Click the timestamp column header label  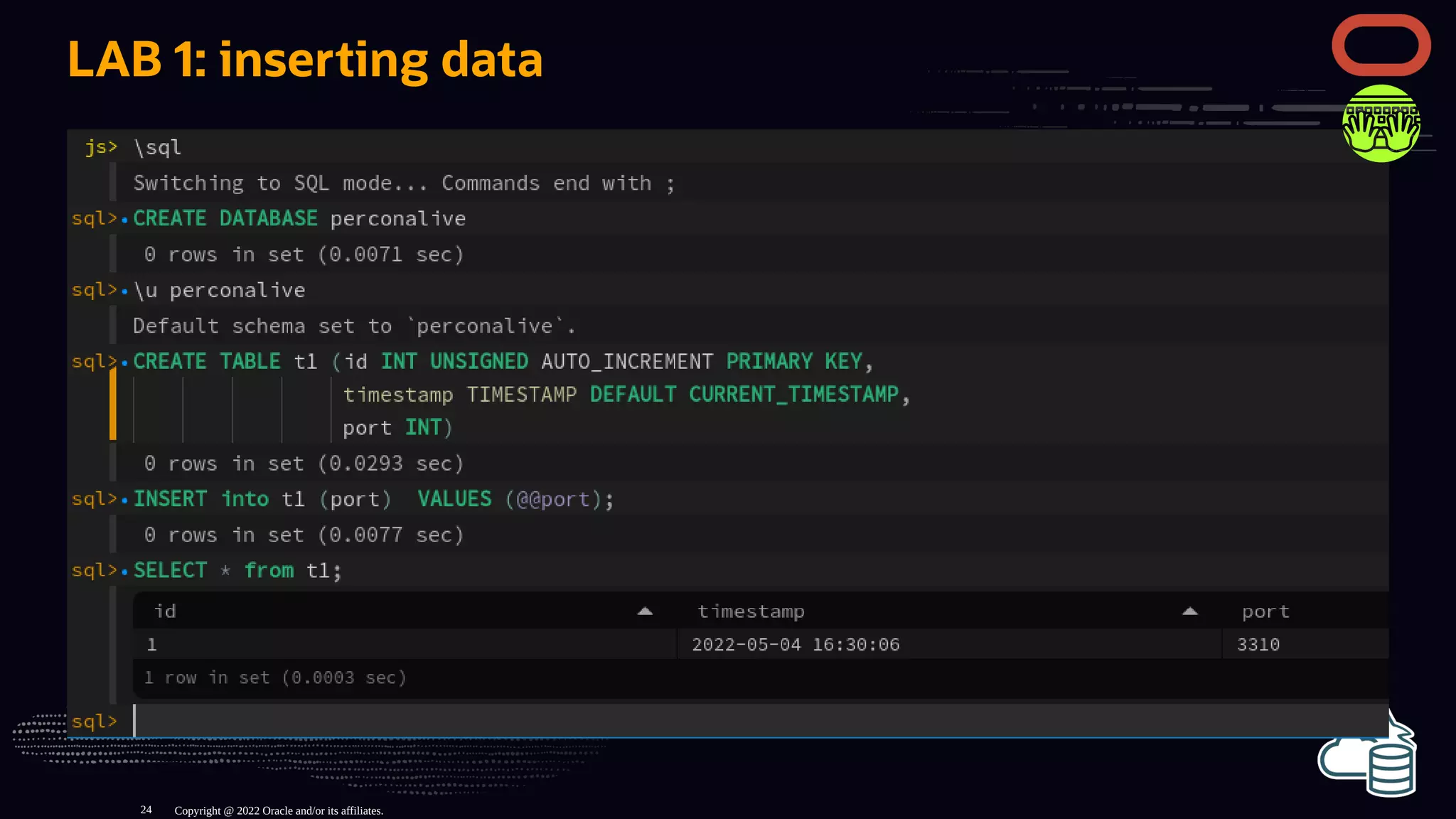[751, 611]
